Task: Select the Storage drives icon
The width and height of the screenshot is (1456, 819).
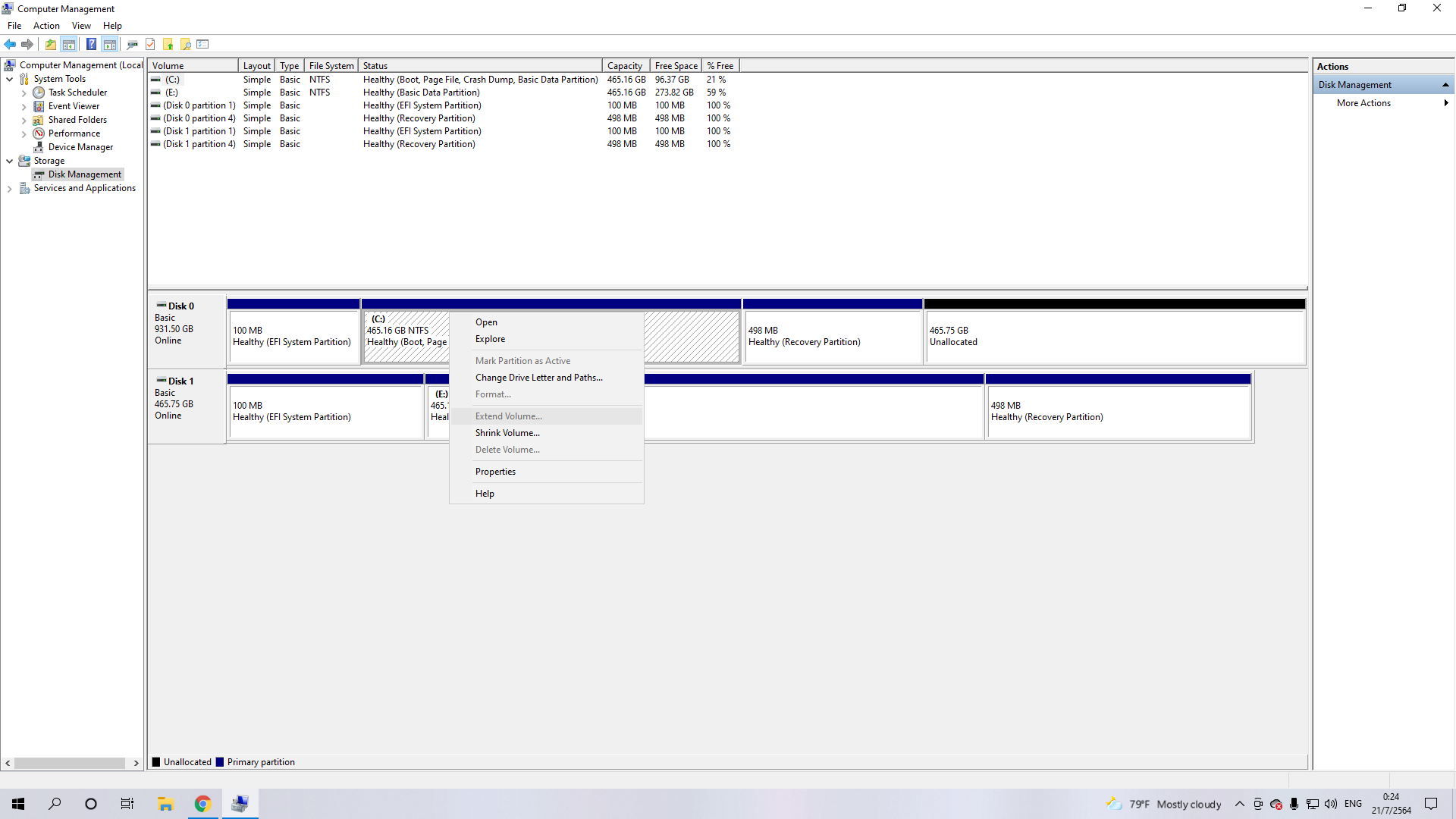Action: 24,161
